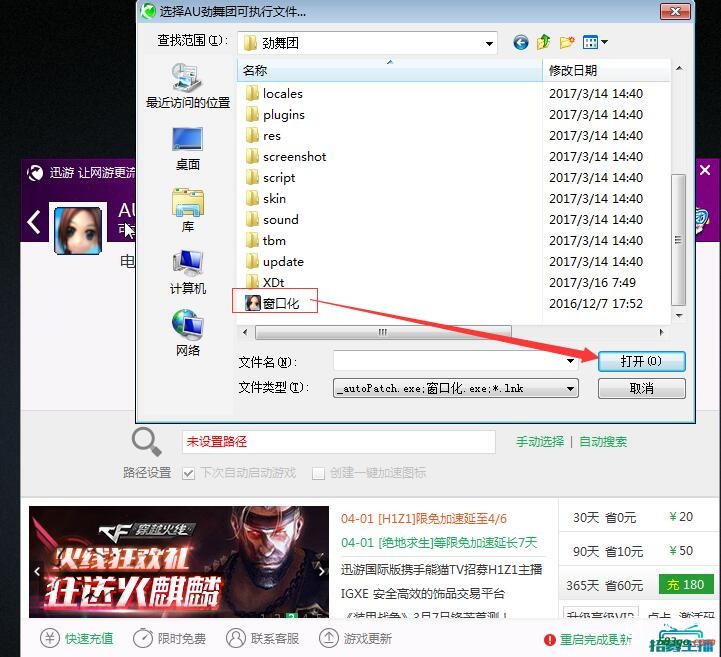Go up one folder level icon
721x657 pixels.
(x=544, y=42)
